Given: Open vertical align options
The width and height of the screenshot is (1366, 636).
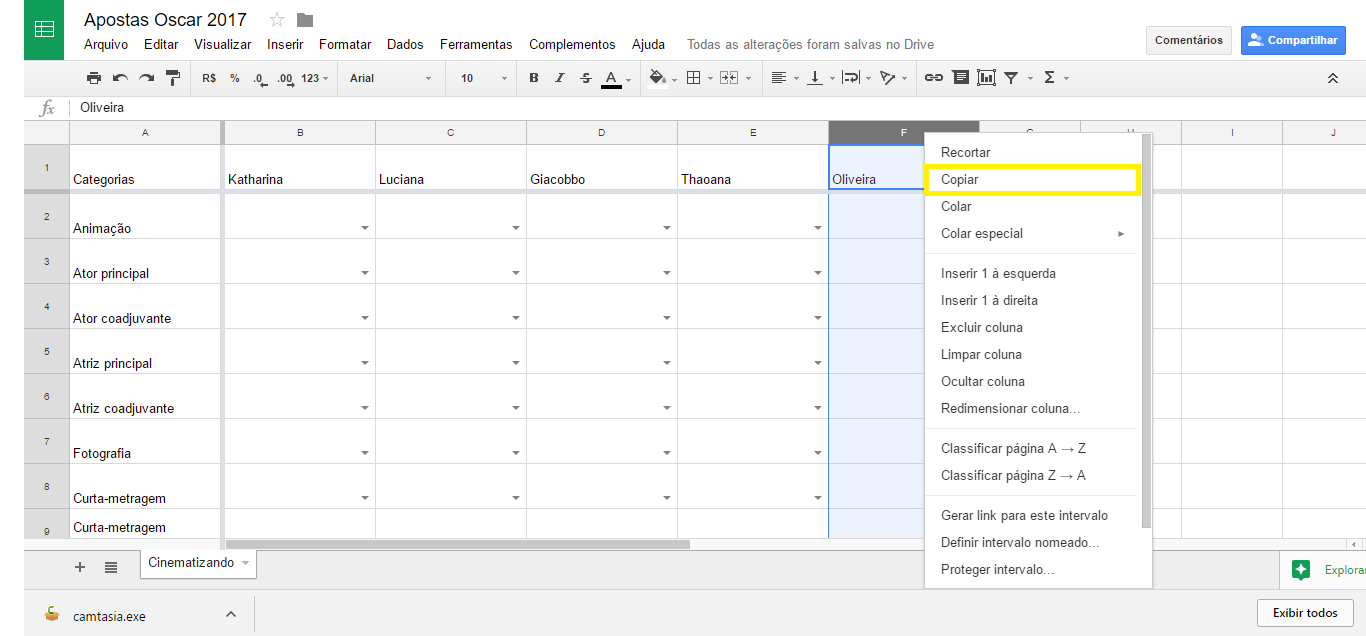Looking at the screenshot, I should pyautogui.click(x=815, y=78).
